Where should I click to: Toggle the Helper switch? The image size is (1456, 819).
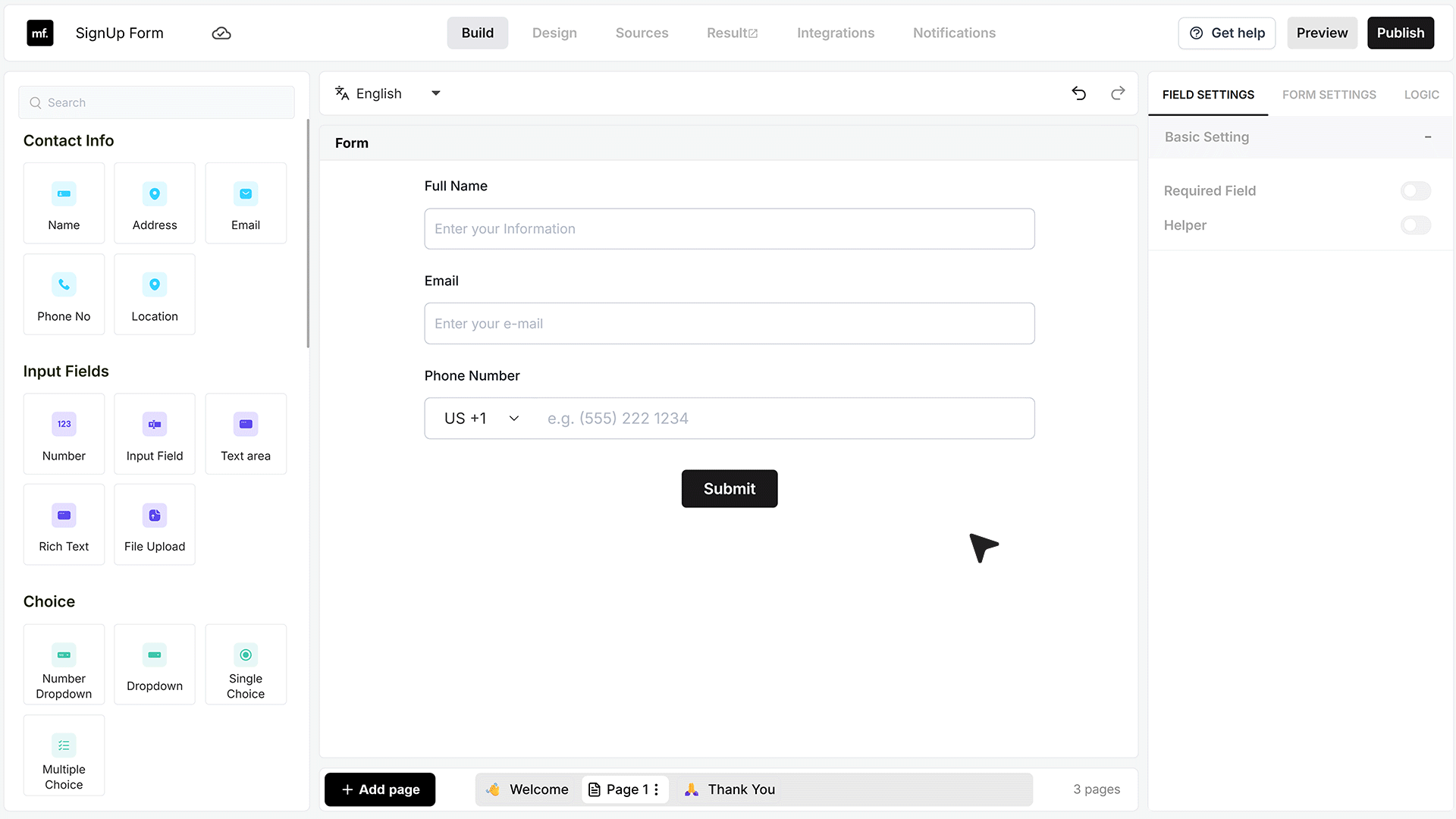tap(1416, 225)
